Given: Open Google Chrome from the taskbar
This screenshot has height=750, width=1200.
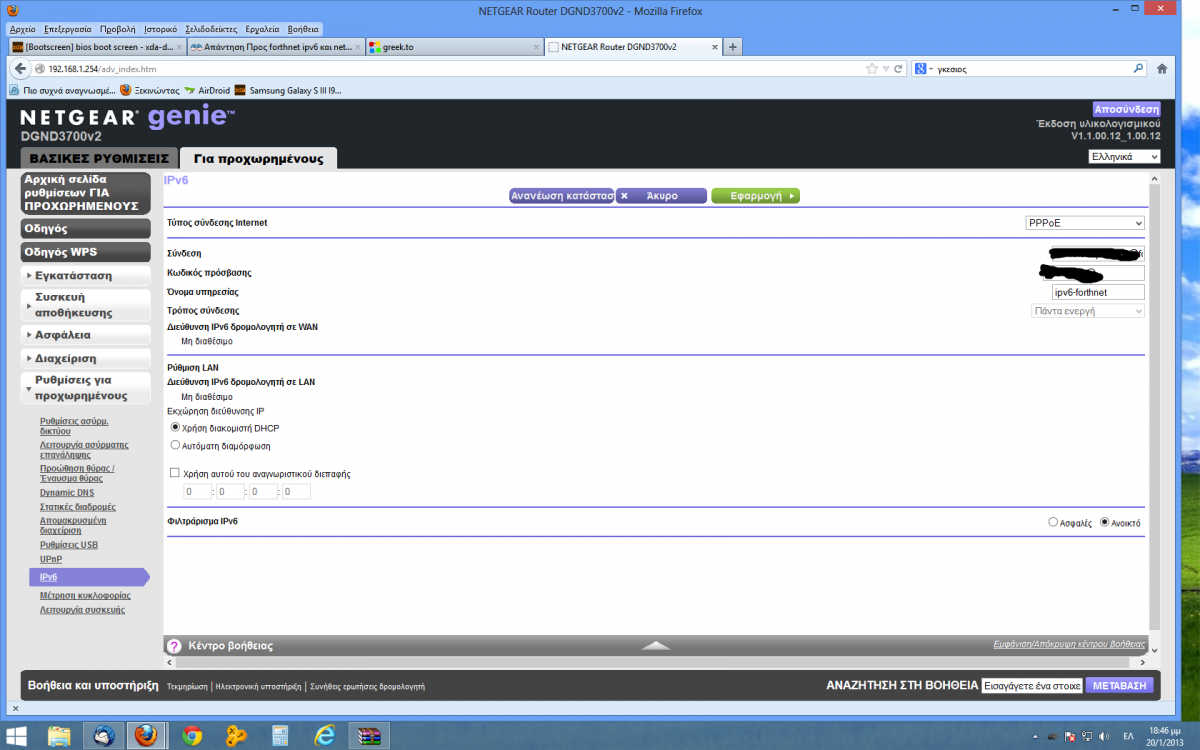Looking at the screenshot, I should tap(192, 736).
